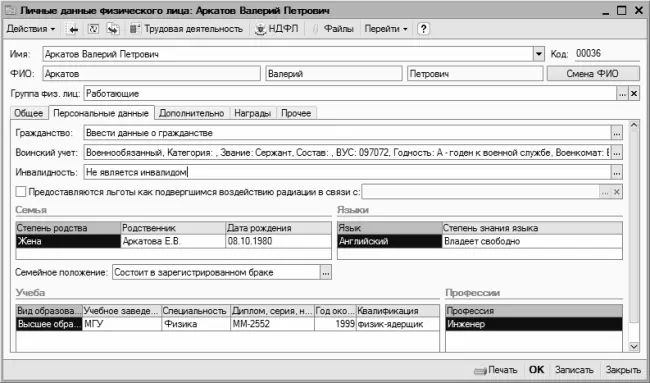Select birth date 08.10.1980 cell
The height and width of the screenshot is (383, 650).
pos(279,241)
